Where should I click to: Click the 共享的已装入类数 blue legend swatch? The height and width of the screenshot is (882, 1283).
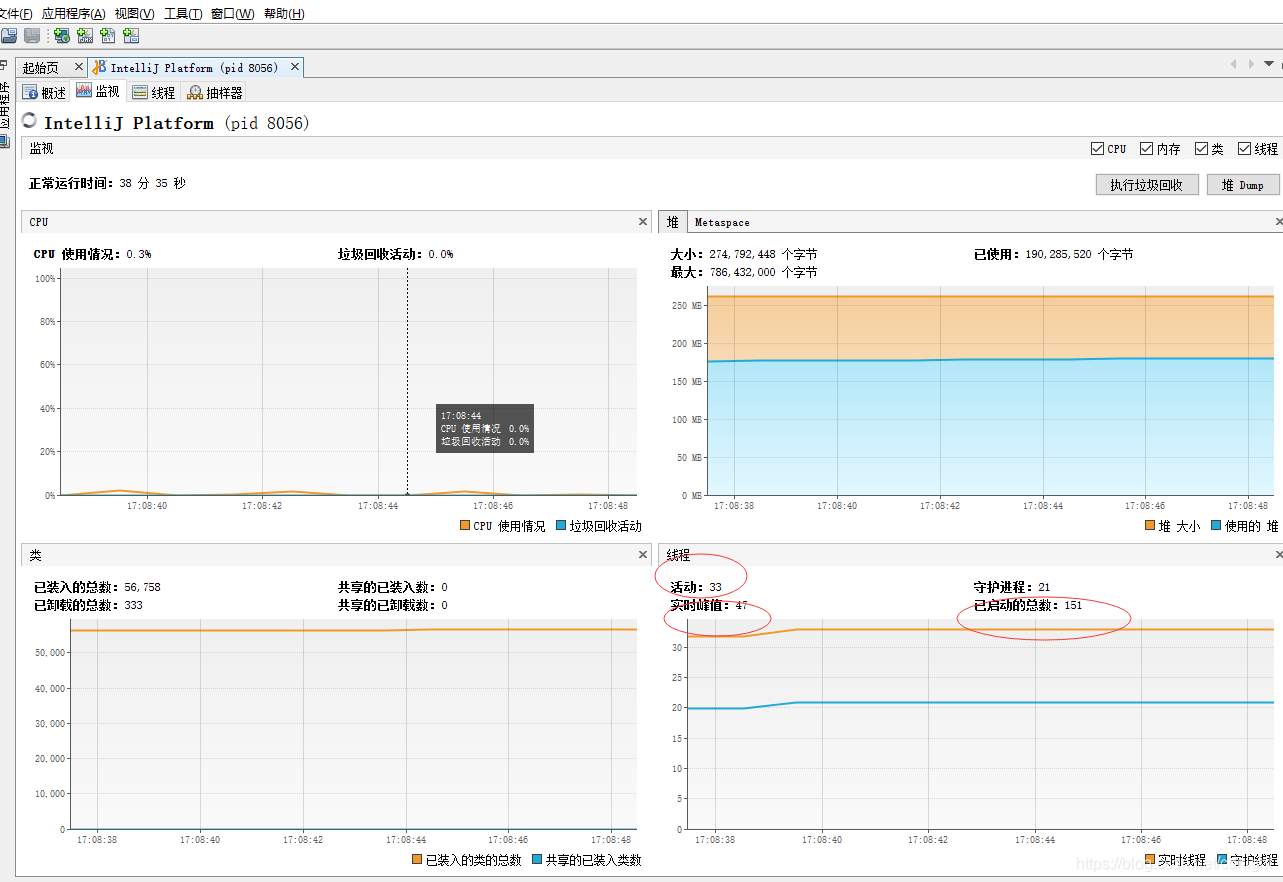537,859
